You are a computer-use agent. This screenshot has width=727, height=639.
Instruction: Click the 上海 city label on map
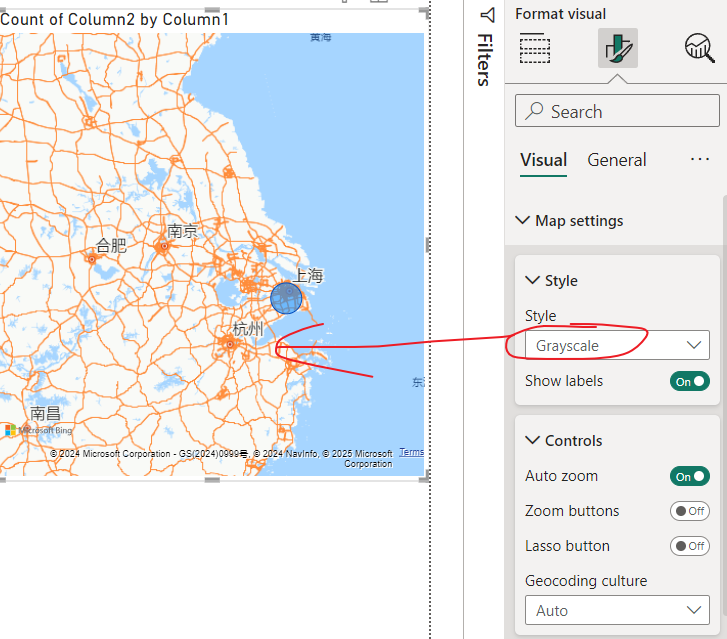pyautogui.click(x=308, y=276)
